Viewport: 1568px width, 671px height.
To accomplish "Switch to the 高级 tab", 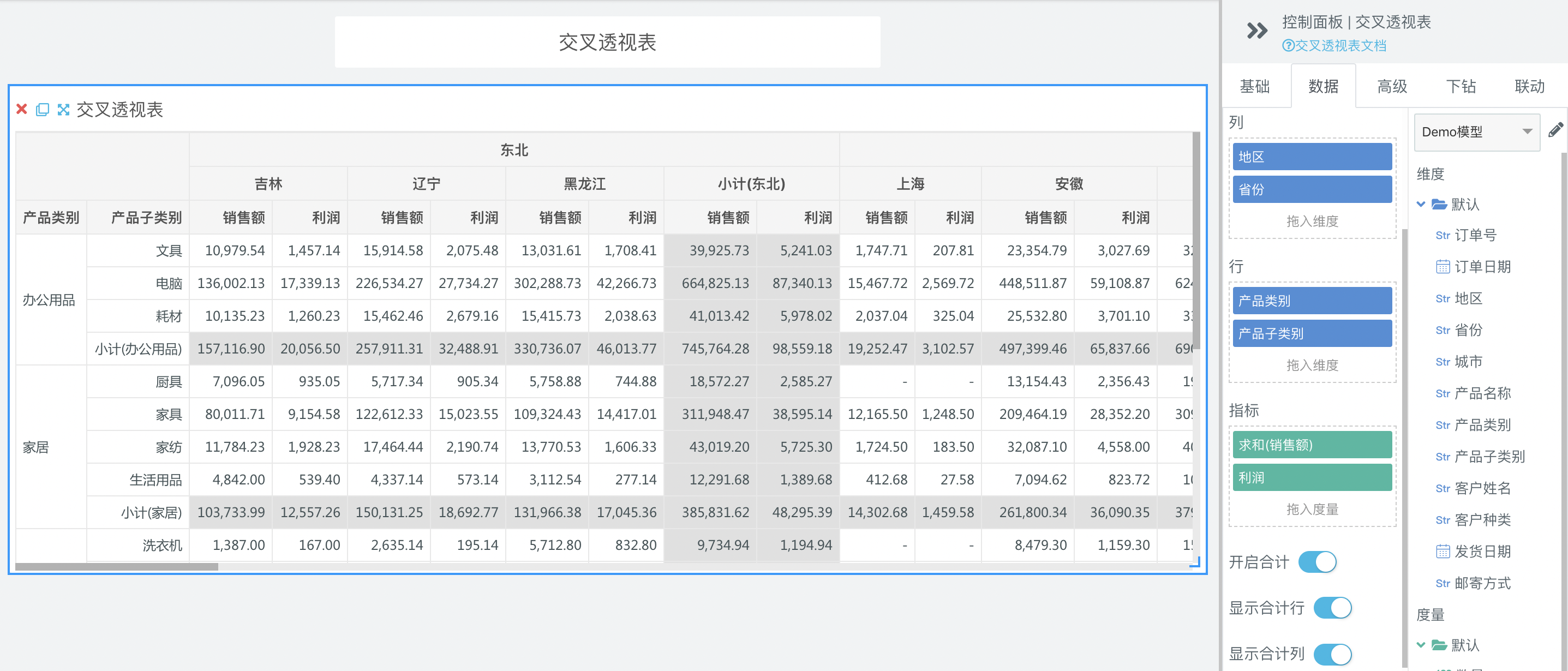I will (1392, 86).
